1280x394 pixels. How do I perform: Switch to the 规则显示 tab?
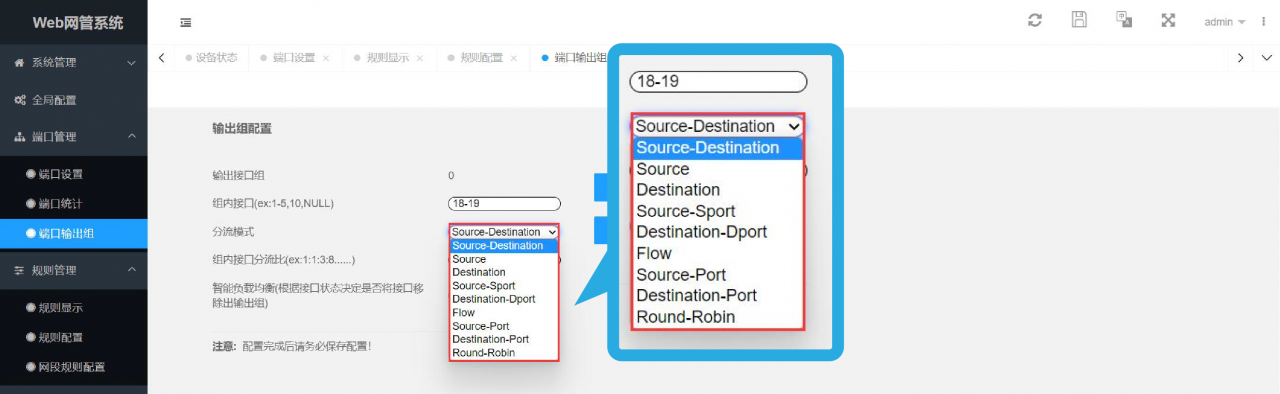point(385,58)
